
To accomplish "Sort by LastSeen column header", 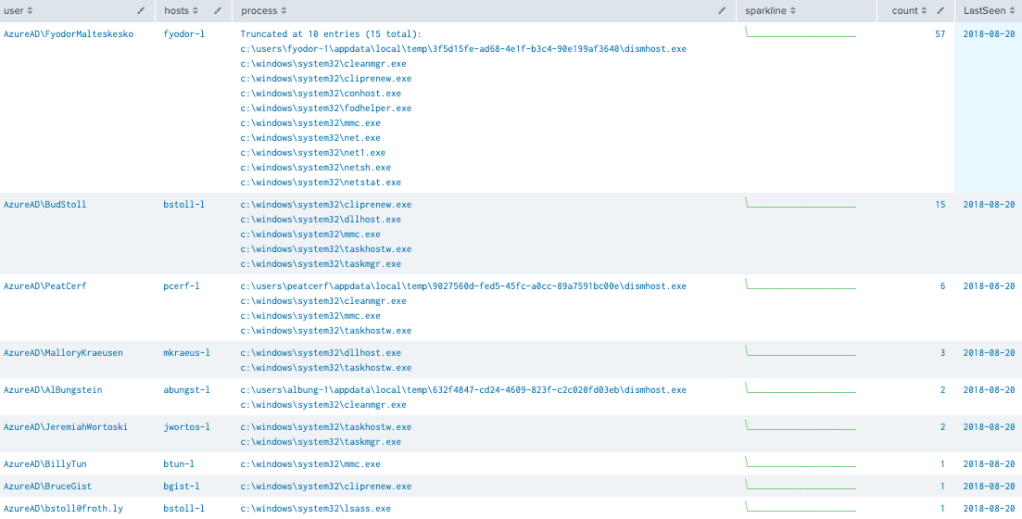I will pyautogui.click(x=982, y=10).
